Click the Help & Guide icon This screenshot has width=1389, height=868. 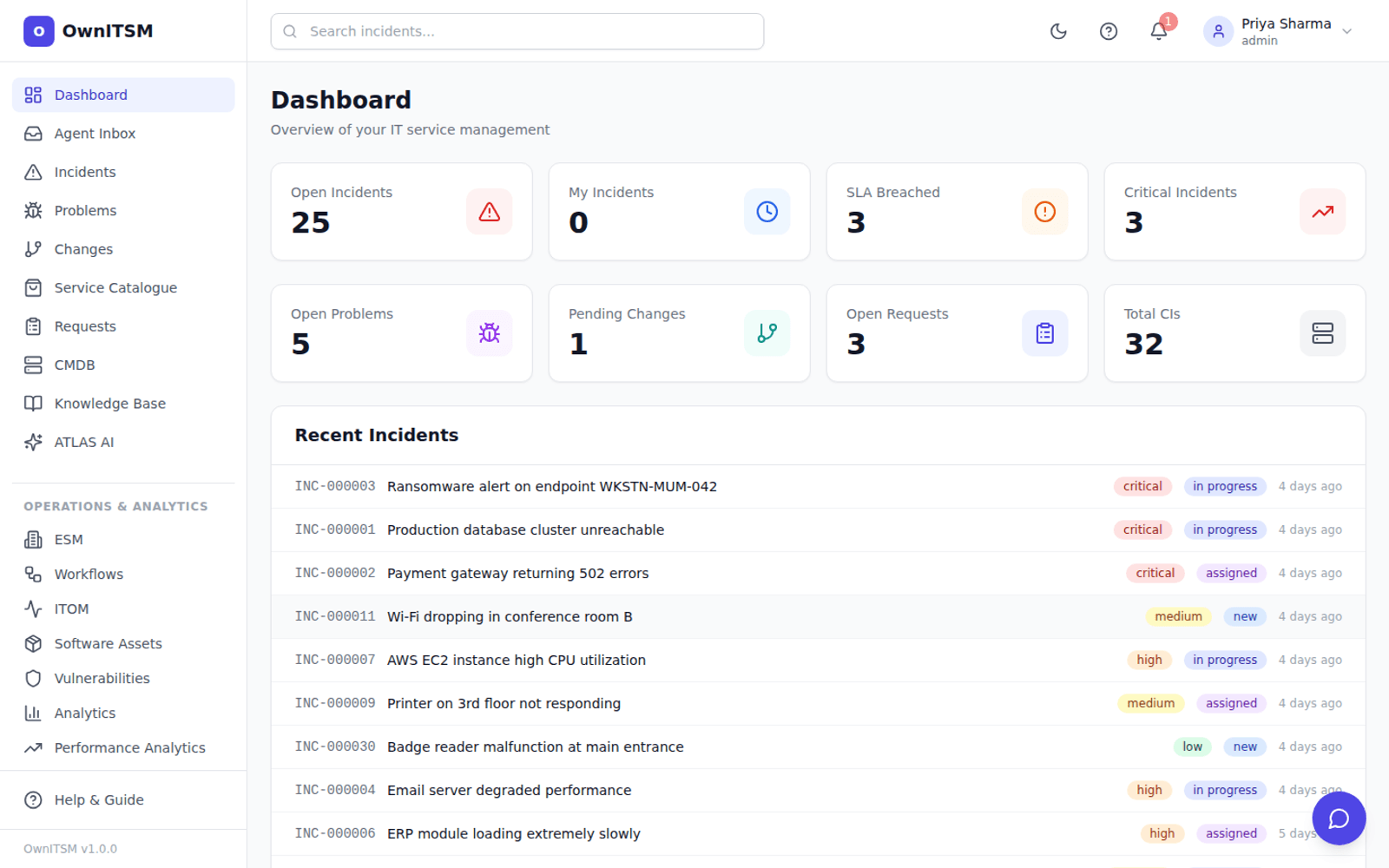[x=33, y=800]
